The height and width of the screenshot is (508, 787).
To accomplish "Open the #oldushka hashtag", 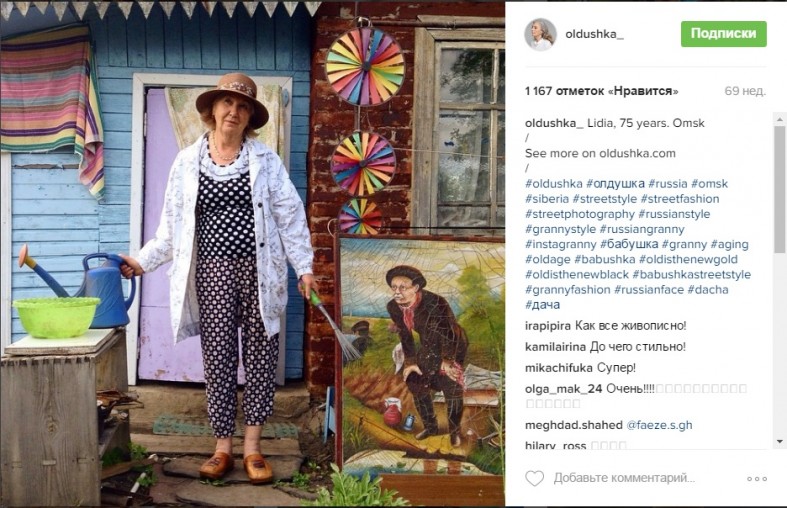I will click(554, 184).
